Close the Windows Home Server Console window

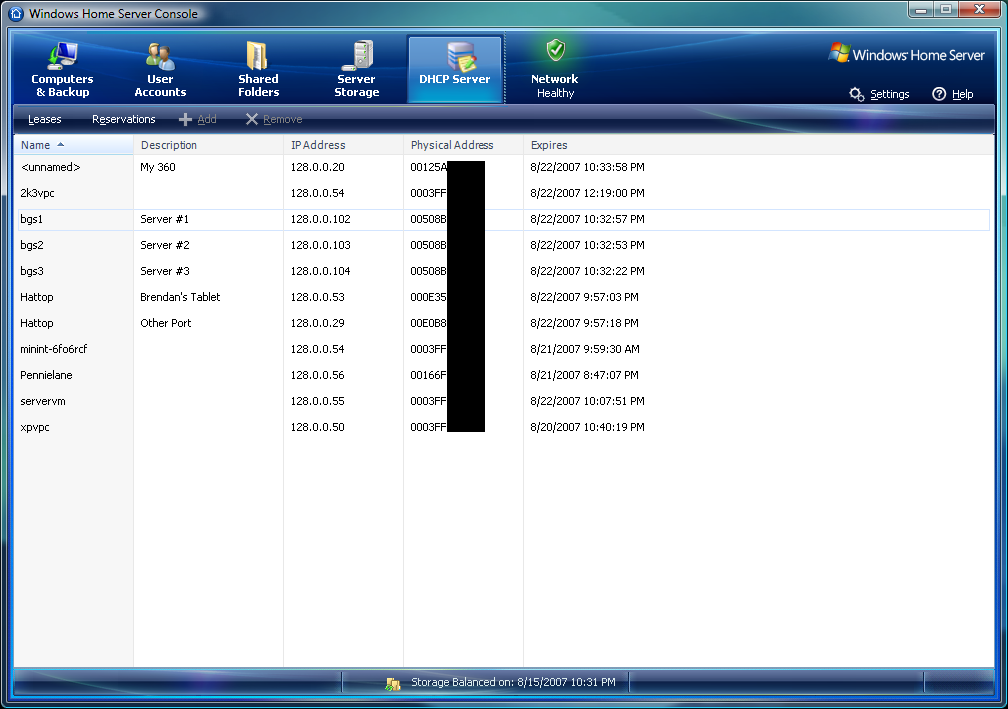click(x=980, y=10)
